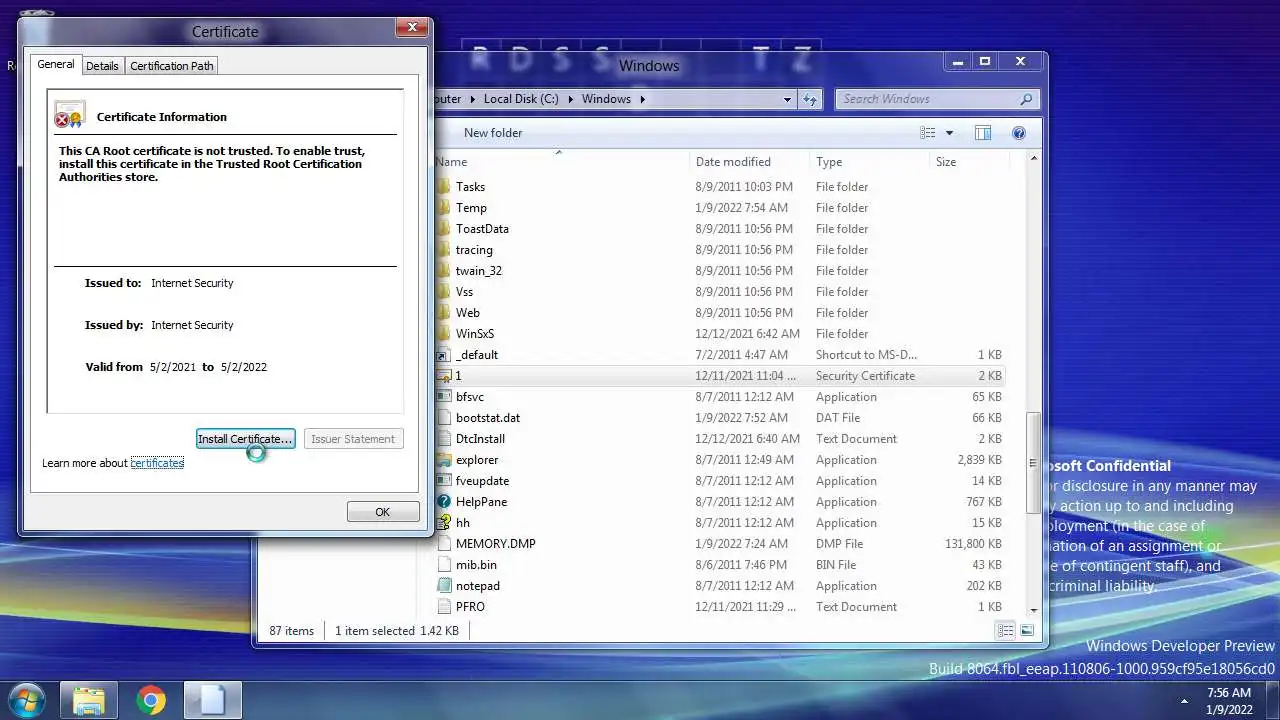Click OK in the Certificate dialog
The height and width of the screenshot is (720, 1280).
(x=382, y=512)
